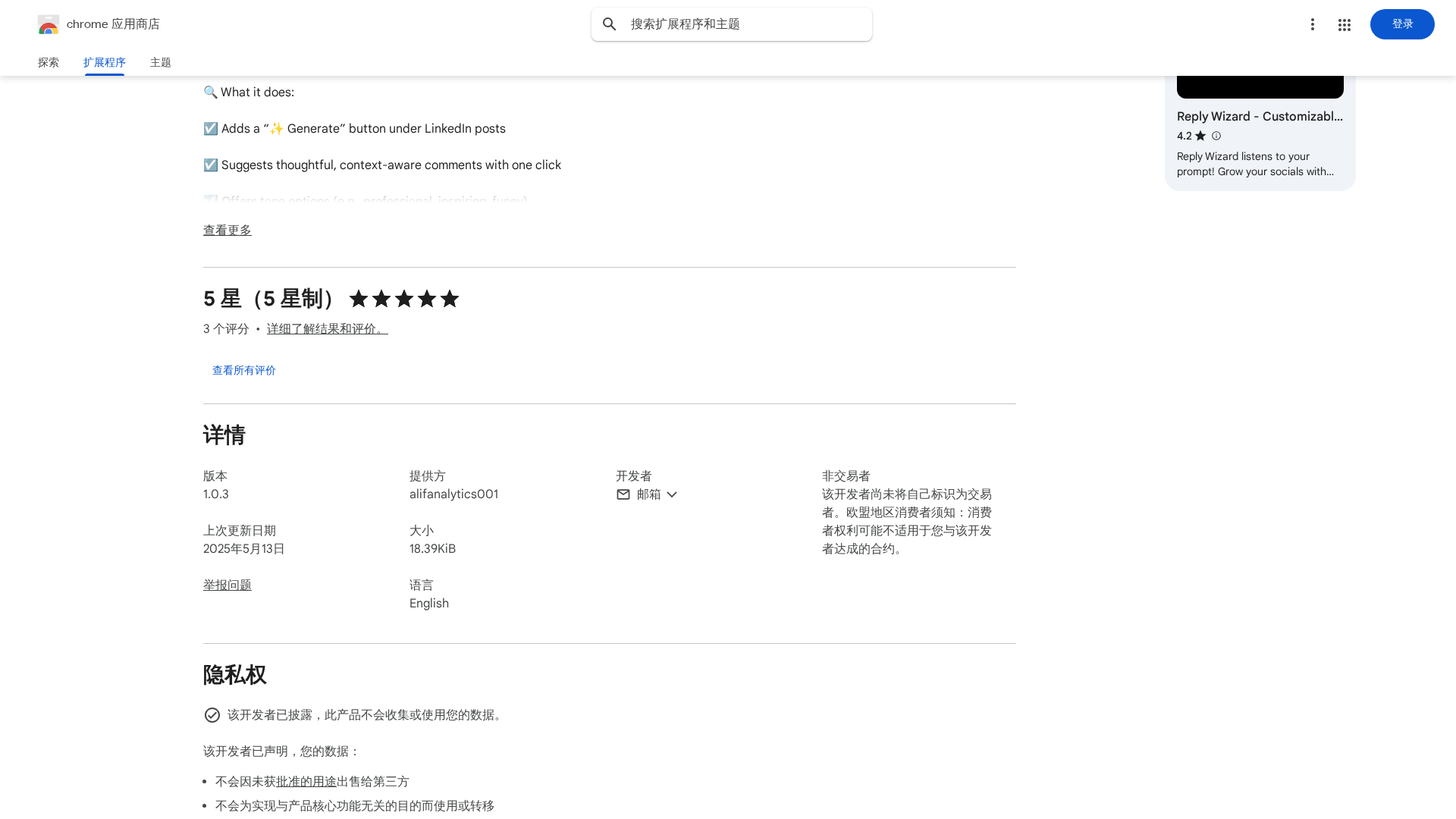This screenshot has width=1456, height=819.
Task: Open the three-dot overflow menu
Action: [1313, 24]
